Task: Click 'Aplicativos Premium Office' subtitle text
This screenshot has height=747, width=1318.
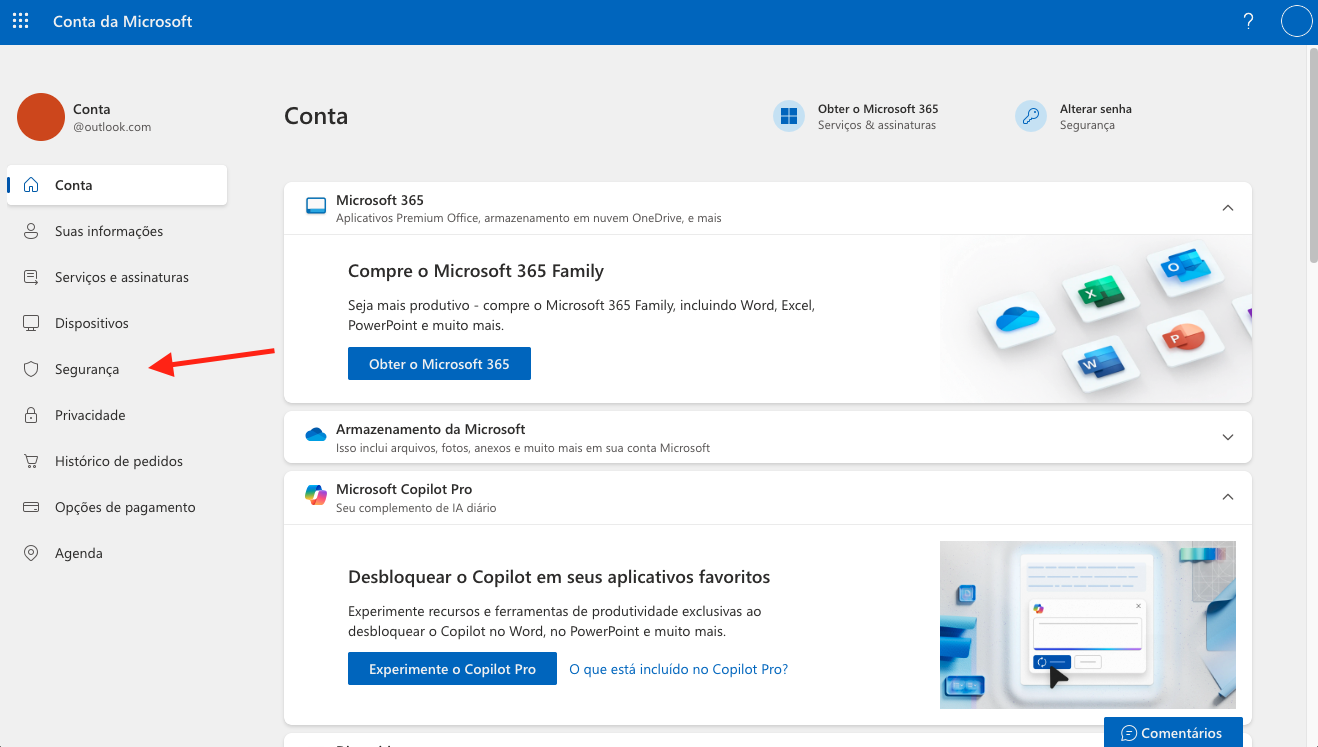Action: (x=529, y=218)
